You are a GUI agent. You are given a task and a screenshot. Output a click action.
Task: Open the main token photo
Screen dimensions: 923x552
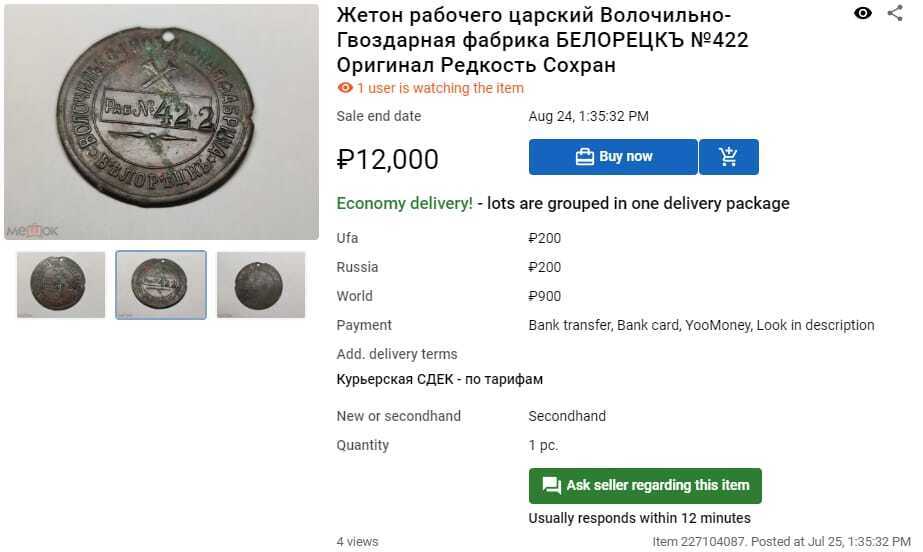161,121
